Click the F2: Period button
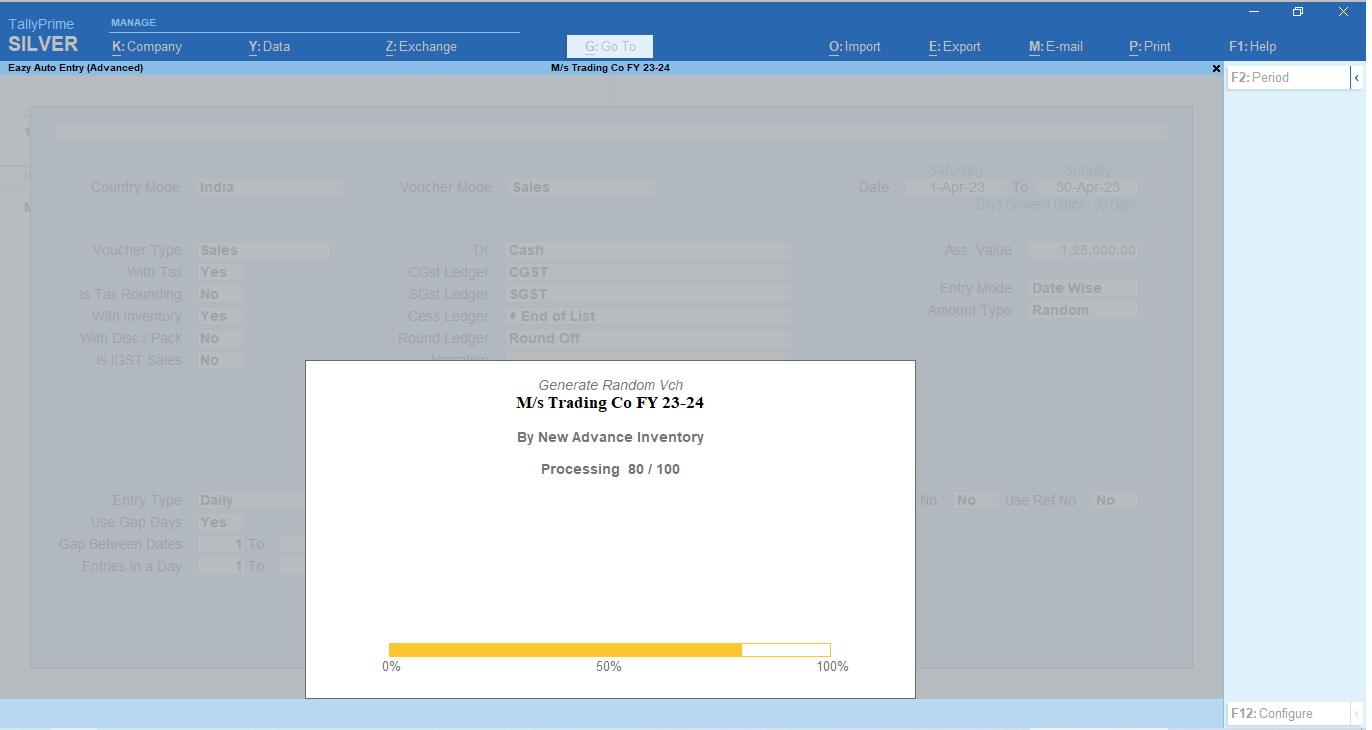Screen dimensions: 1372x730 (1287, 77)
